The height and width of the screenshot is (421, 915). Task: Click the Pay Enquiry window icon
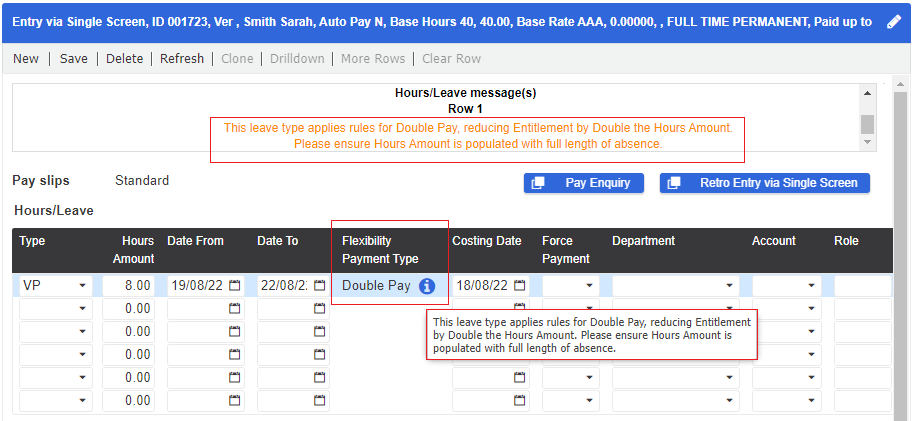click(x=538, y=183)
